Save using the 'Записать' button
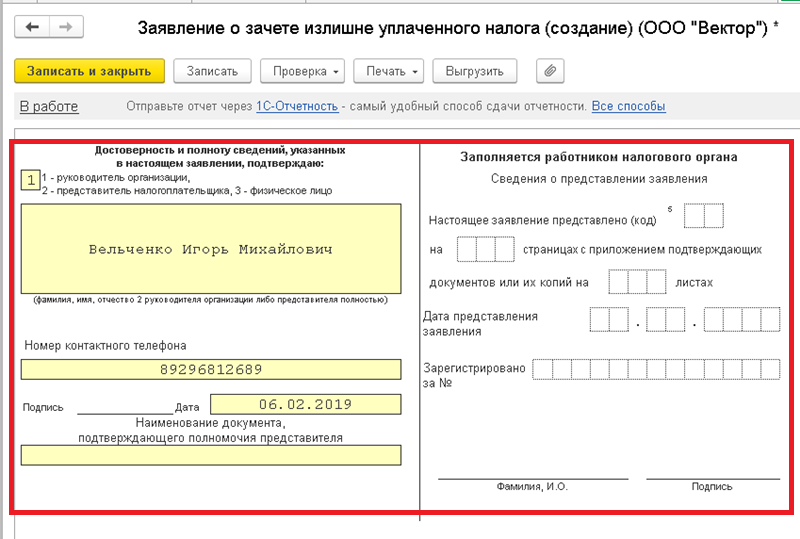800x539 pixels. point(212,71)
